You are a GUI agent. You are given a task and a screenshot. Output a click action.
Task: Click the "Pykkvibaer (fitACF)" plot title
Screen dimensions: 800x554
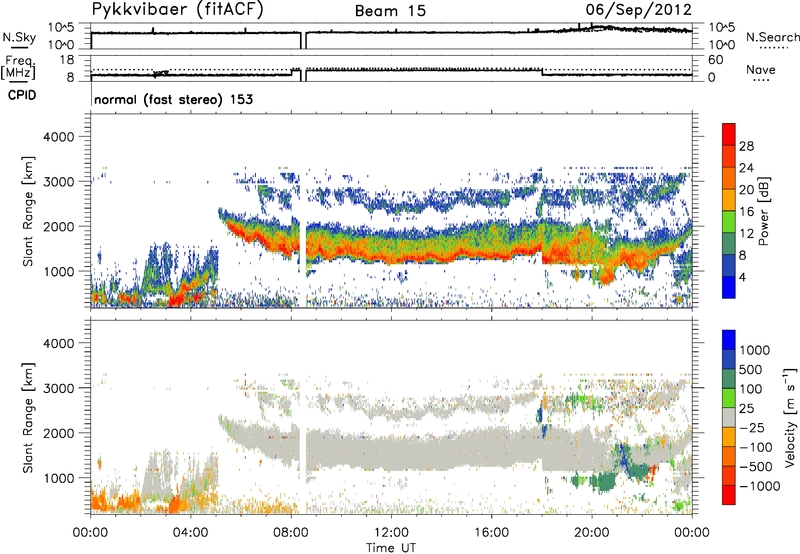178,10
